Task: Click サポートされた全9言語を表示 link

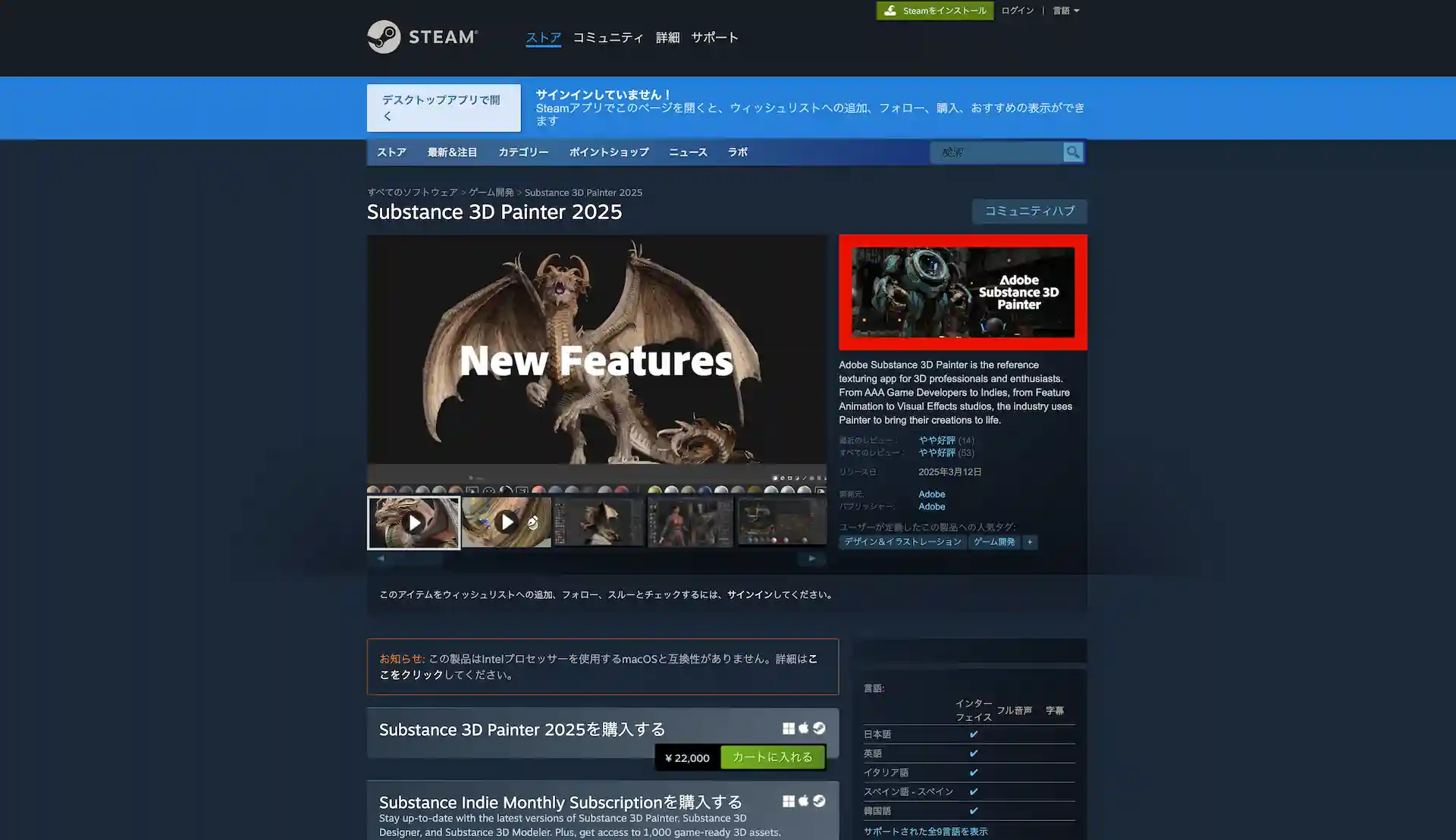Action: pyautogui.click(x=925, y=832)
